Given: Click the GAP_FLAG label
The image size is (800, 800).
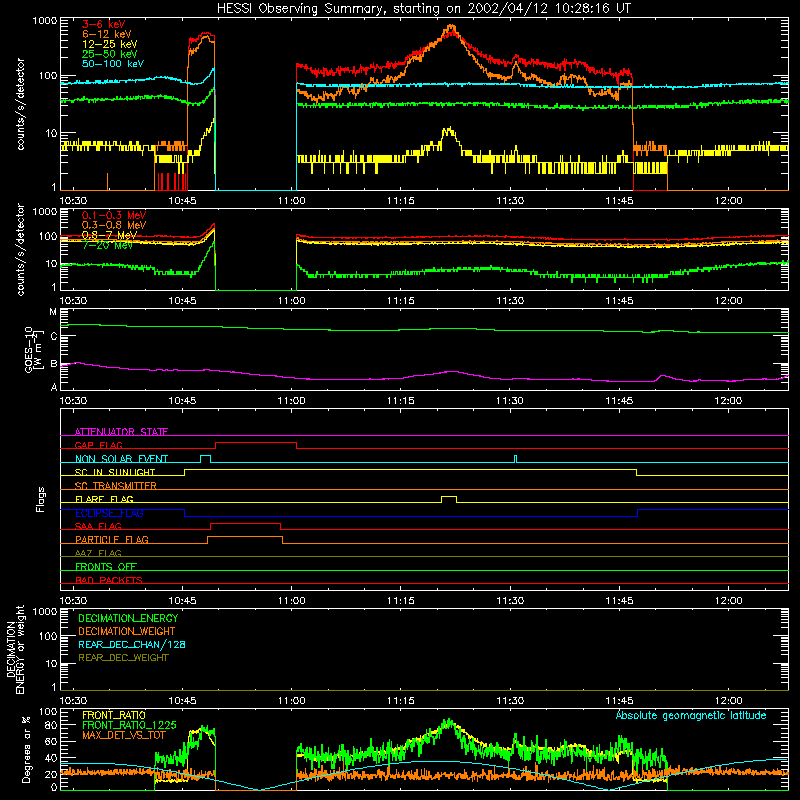Looking at the screenshot, I should (x=98, y=445).
